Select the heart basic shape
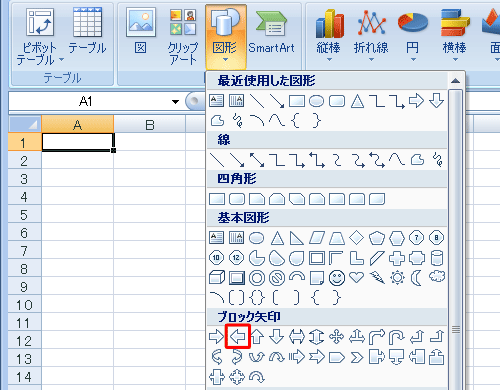Screen dimensions: 500x390 (x=357, y=277)
